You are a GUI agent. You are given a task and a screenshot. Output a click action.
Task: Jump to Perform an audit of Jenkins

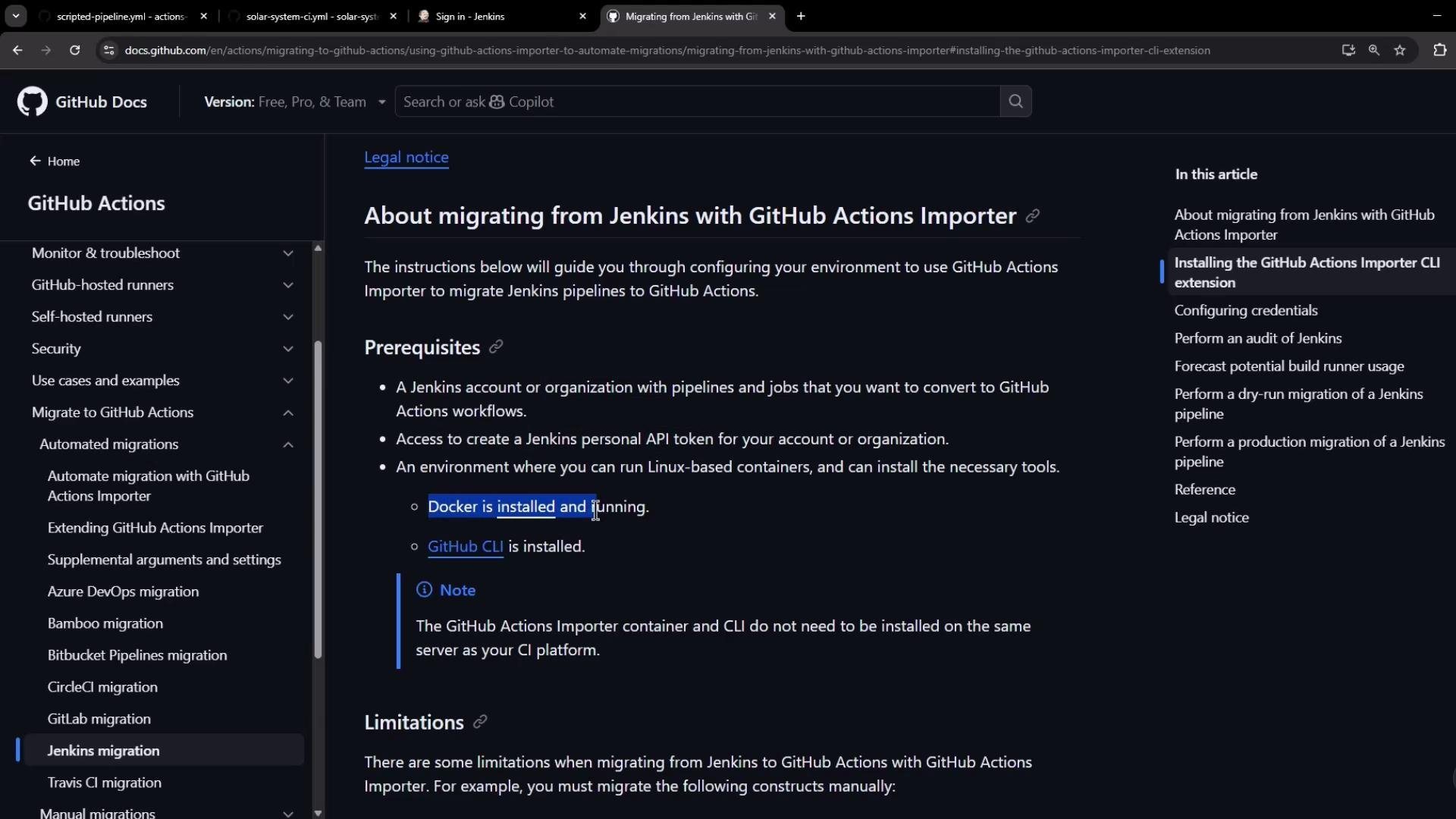[1258, 338]
